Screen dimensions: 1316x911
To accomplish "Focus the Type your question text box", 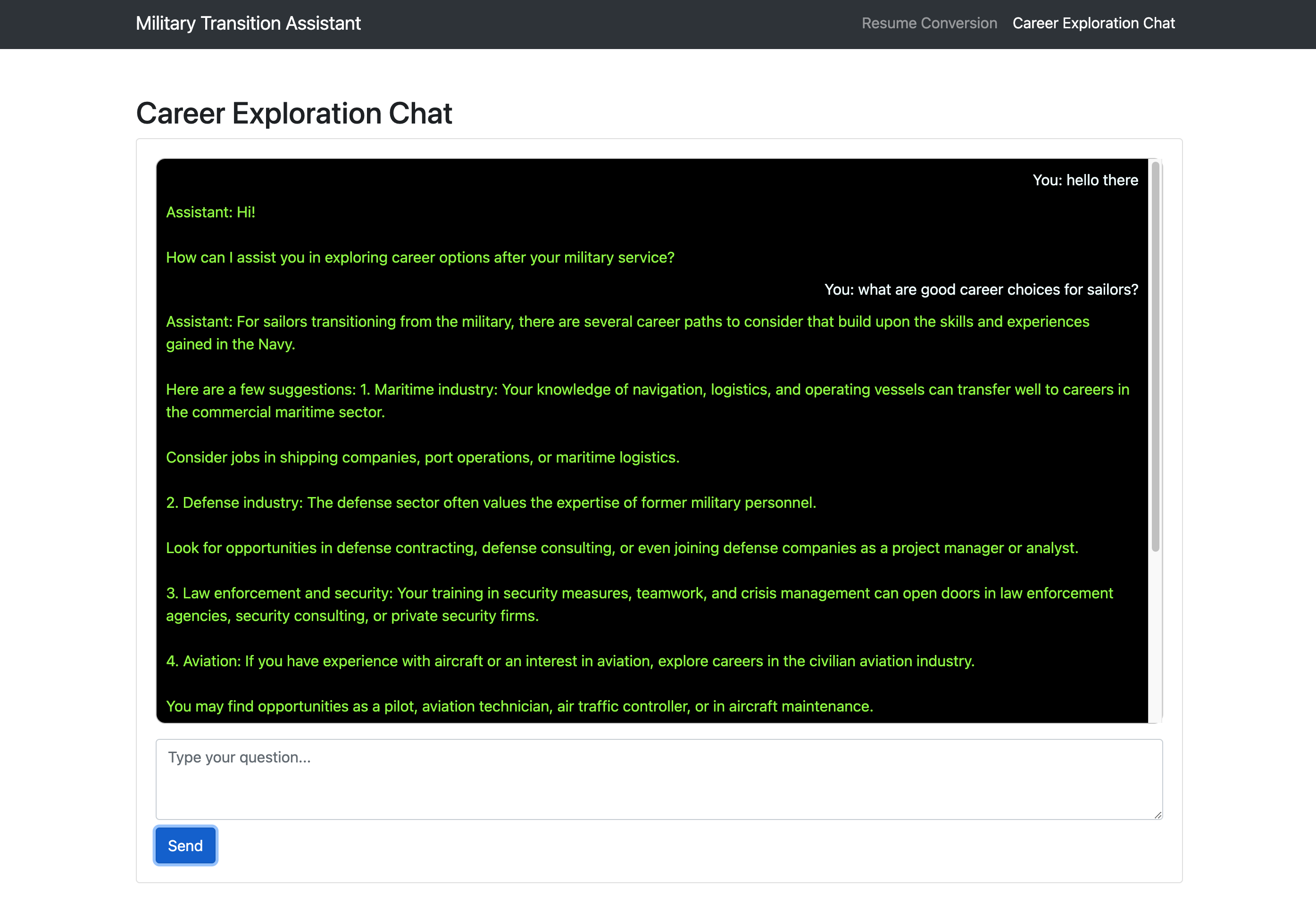I will 658,779.
